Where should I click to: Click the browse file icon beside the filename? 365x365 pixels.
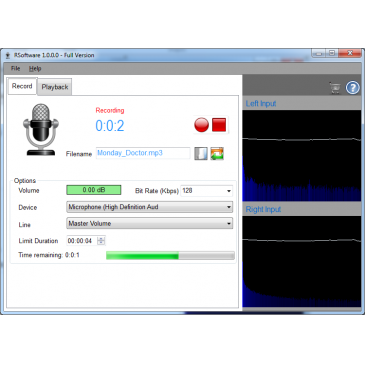[201, 154]
